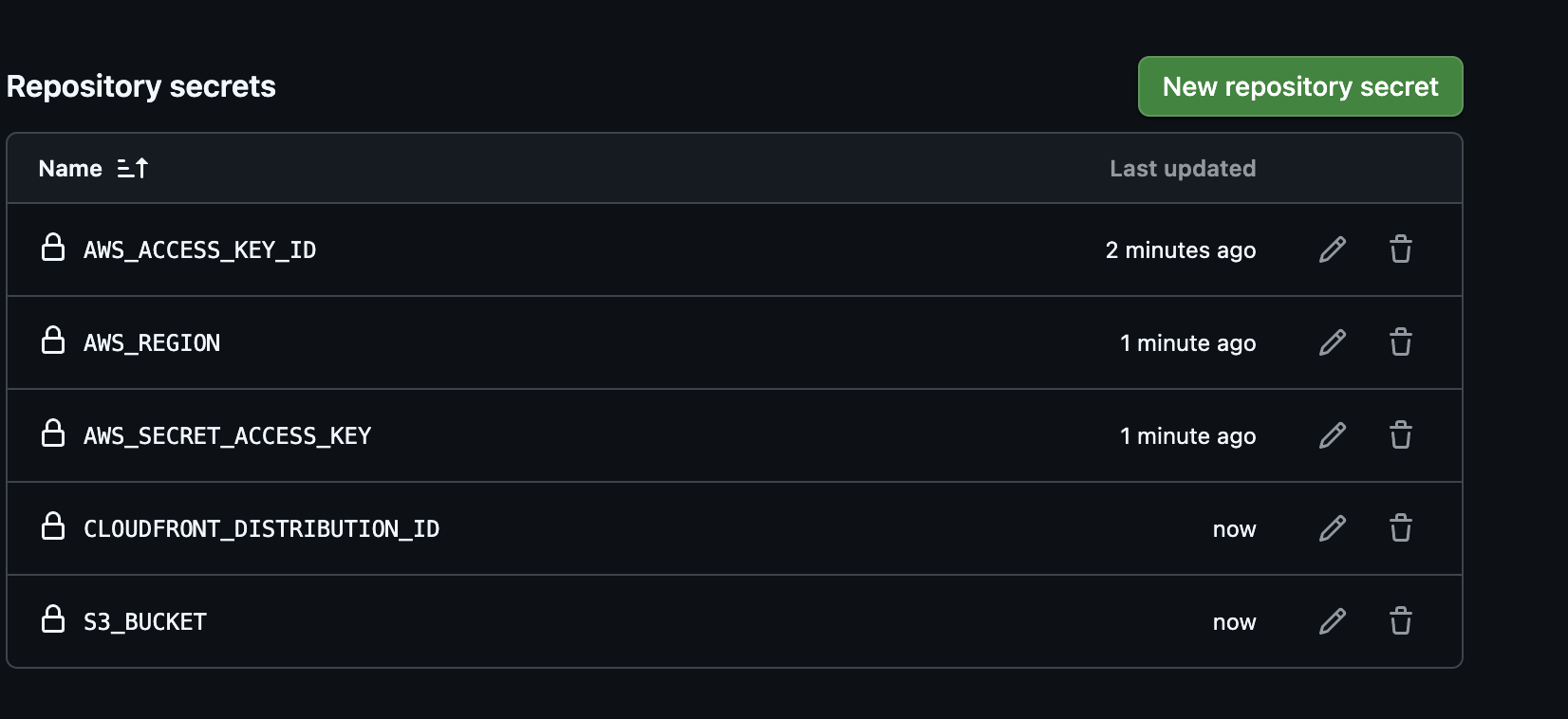Click the AWS_ACCESS_KEY_ID secret name
Viewport: 1568px width, 719px height.
click(199, 250)
